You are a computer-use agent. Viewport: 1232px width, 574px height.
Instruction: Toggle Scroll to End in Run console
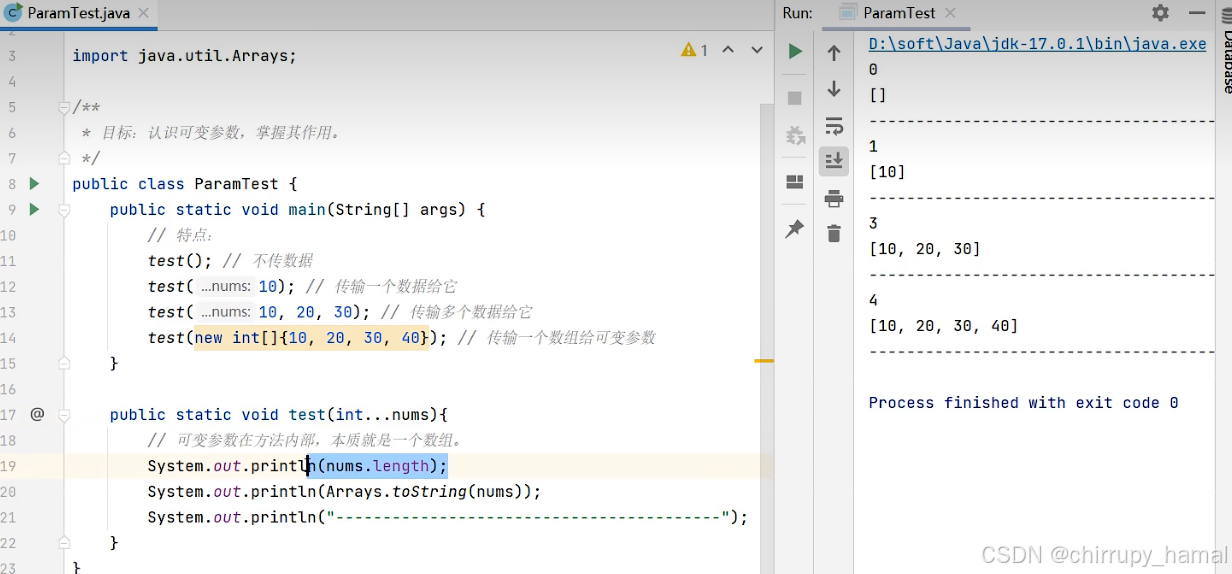(x=834, y=161)
